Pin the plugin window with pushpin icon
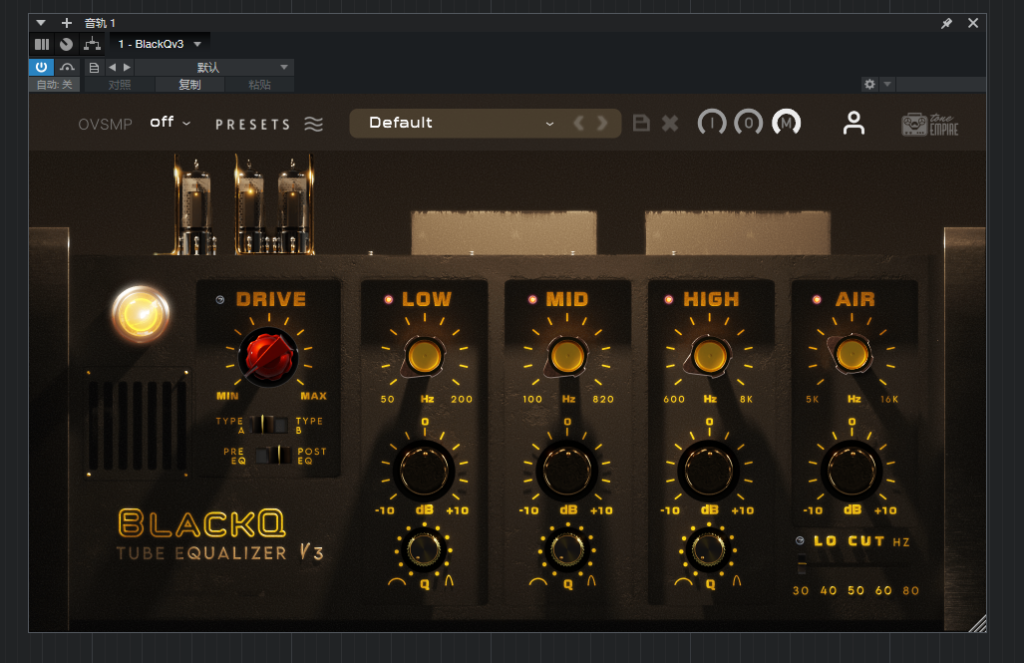 click(946, 23)
